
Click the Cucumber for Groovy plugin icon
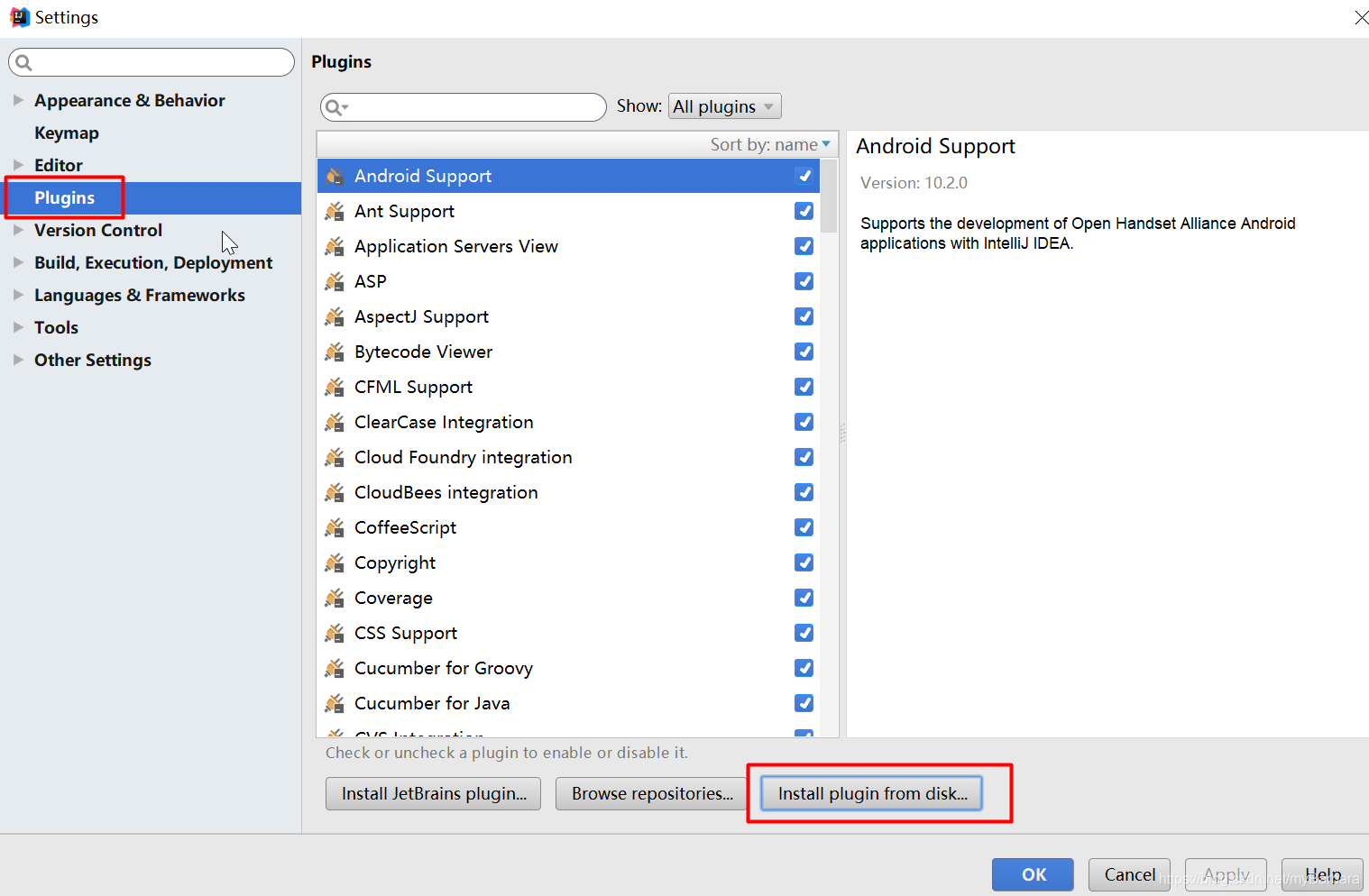point(335,668)
